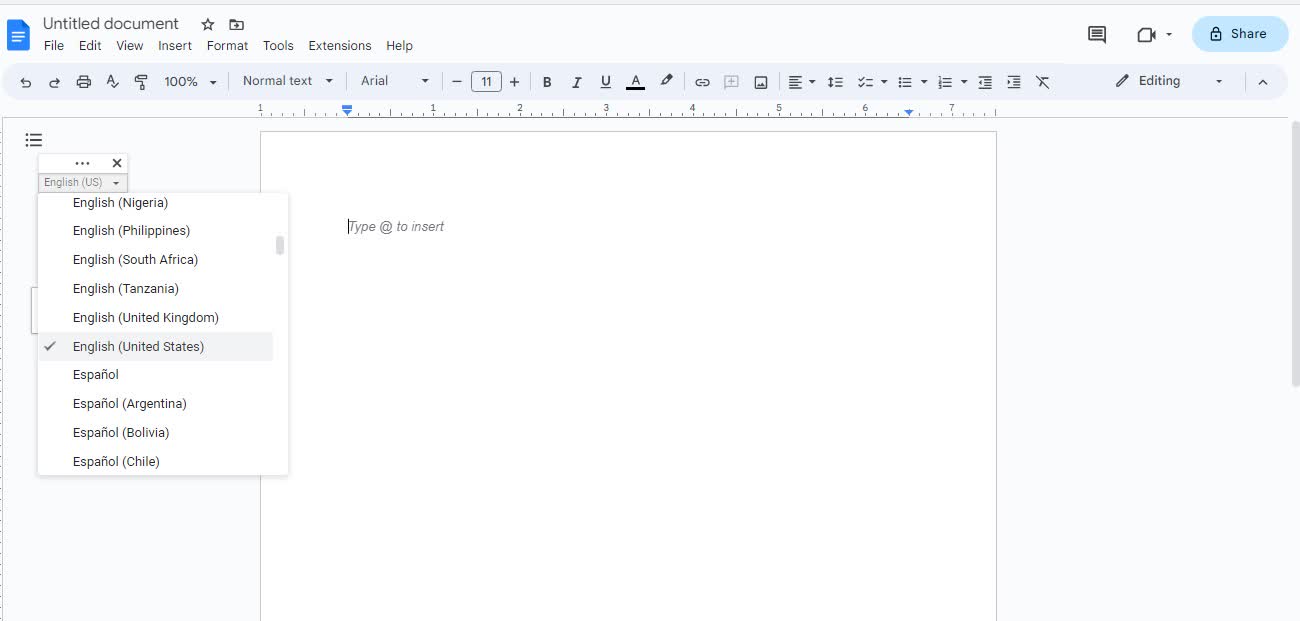Image resolution: width=1300 pixels, height=621 pixels.
Task: Click the Share button
Action: point(1239,34)
